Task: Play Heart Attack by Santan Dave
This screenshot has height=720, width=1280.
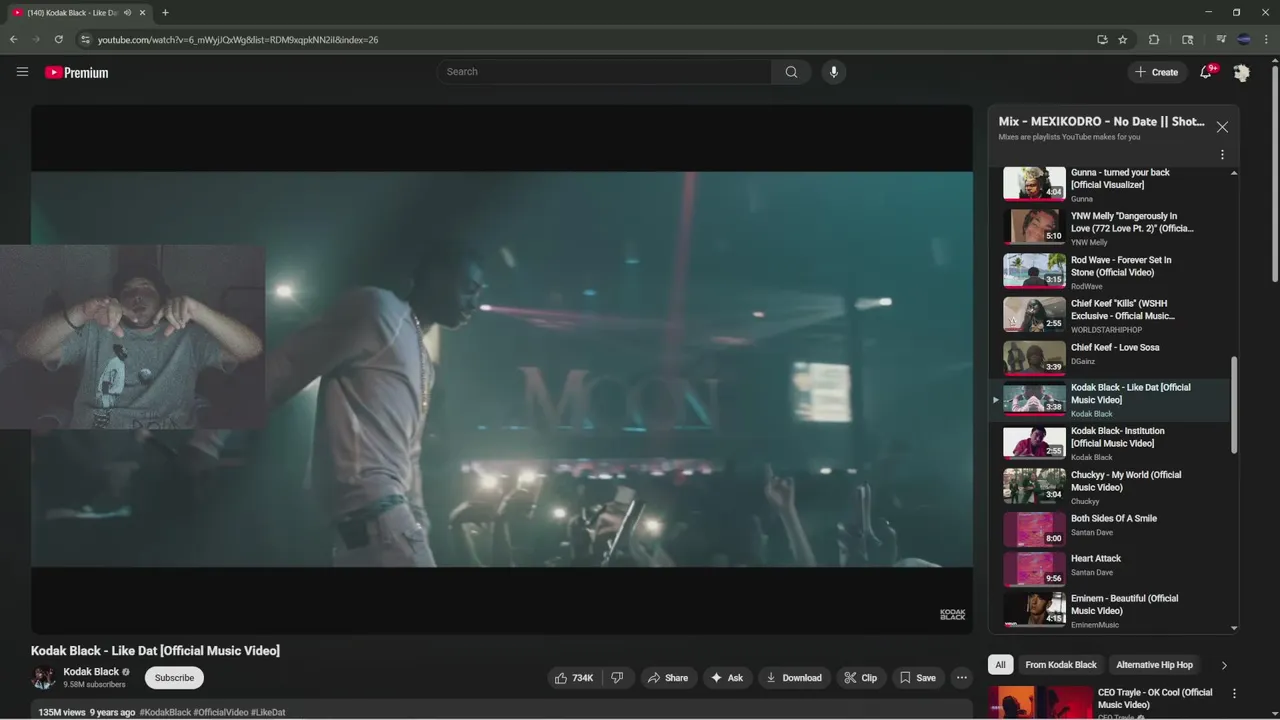Action: tap(1109, 568)
